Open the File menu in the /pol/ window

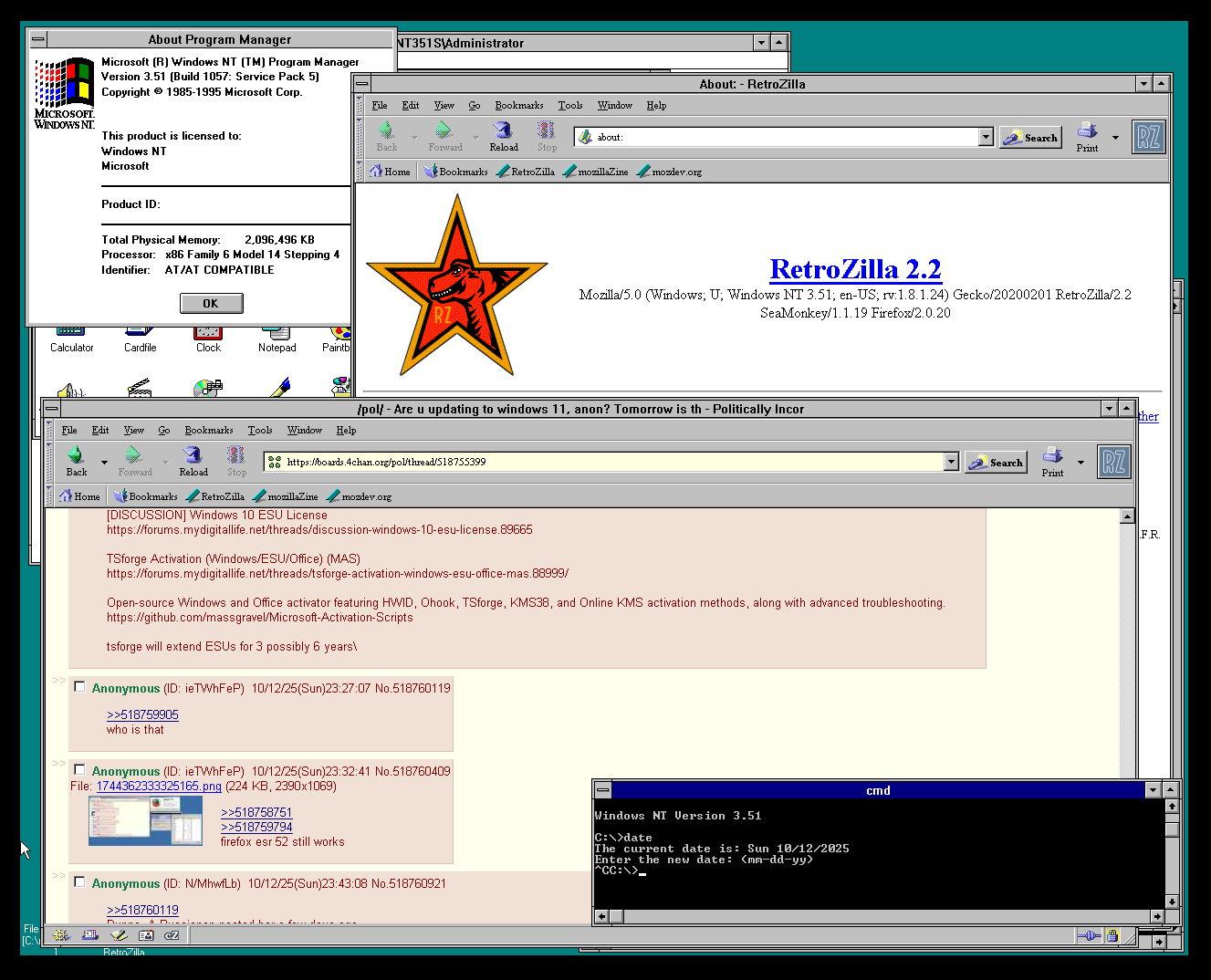coord(69,430)
